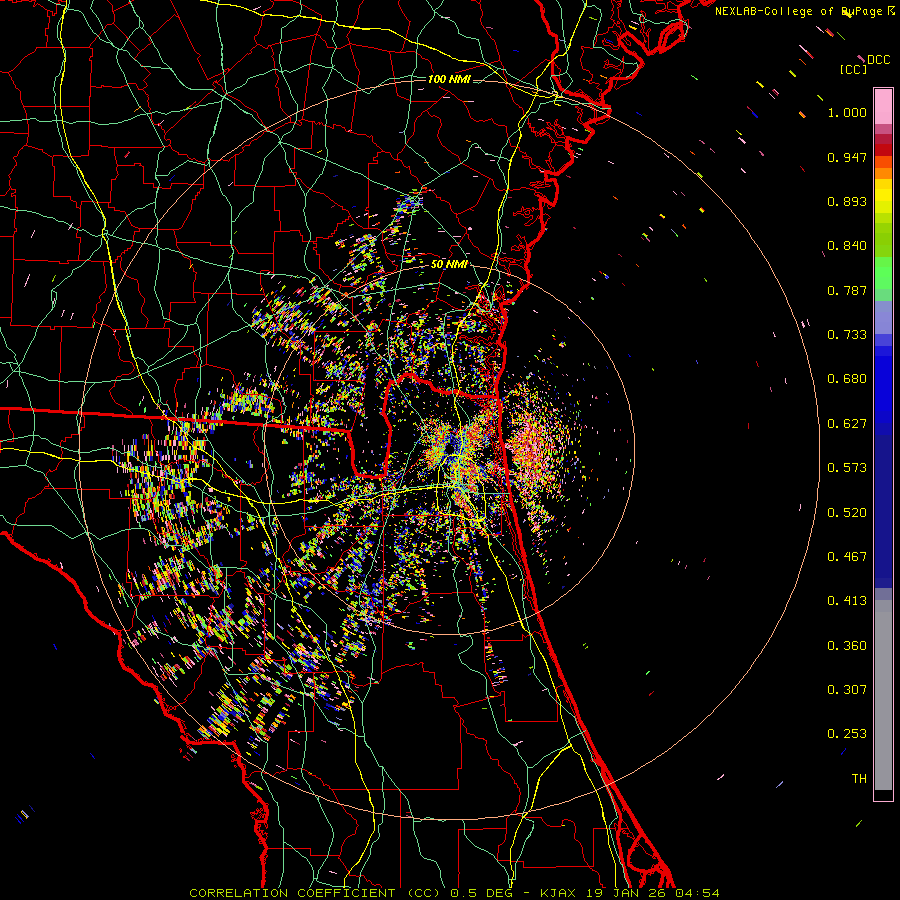
Task: Click the 0.467 scale value
Action: 847,557
